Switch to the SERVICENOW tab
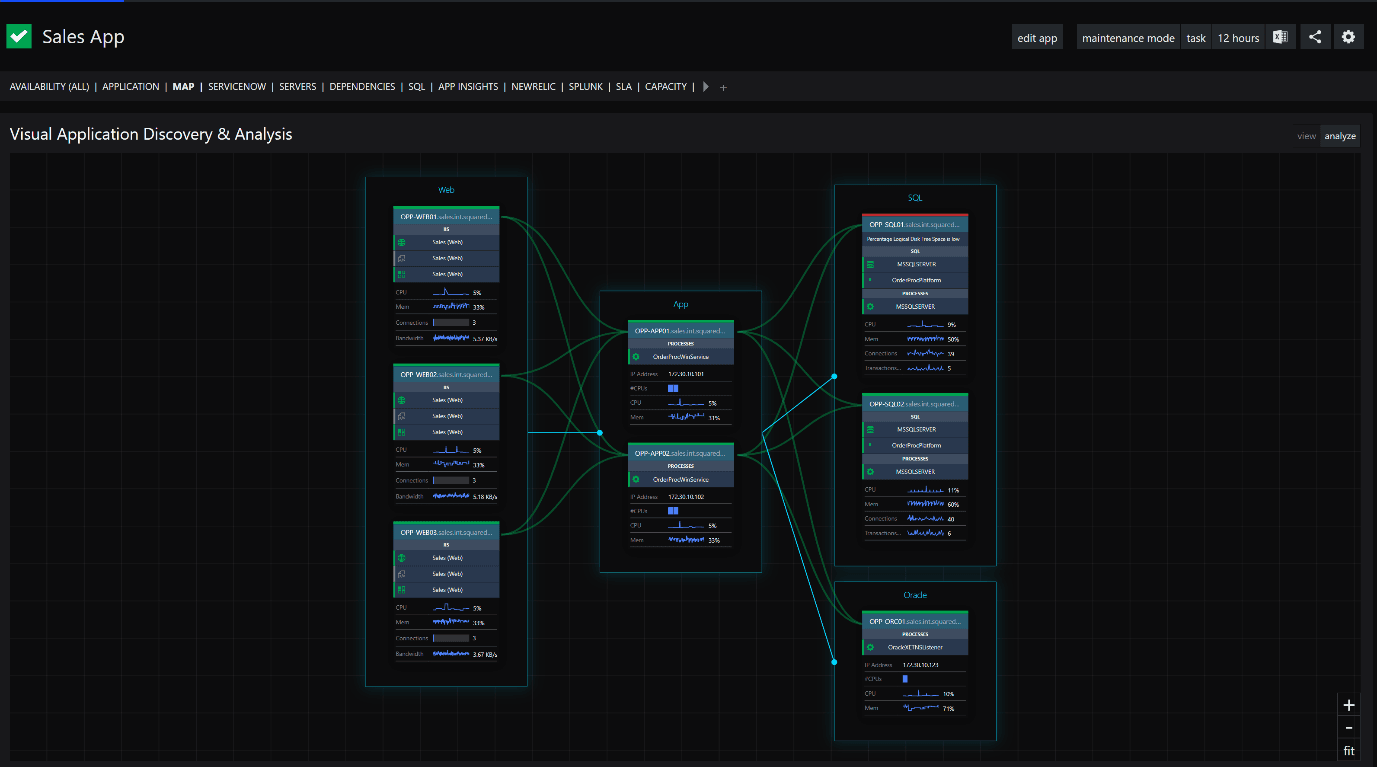 (237, 87)
